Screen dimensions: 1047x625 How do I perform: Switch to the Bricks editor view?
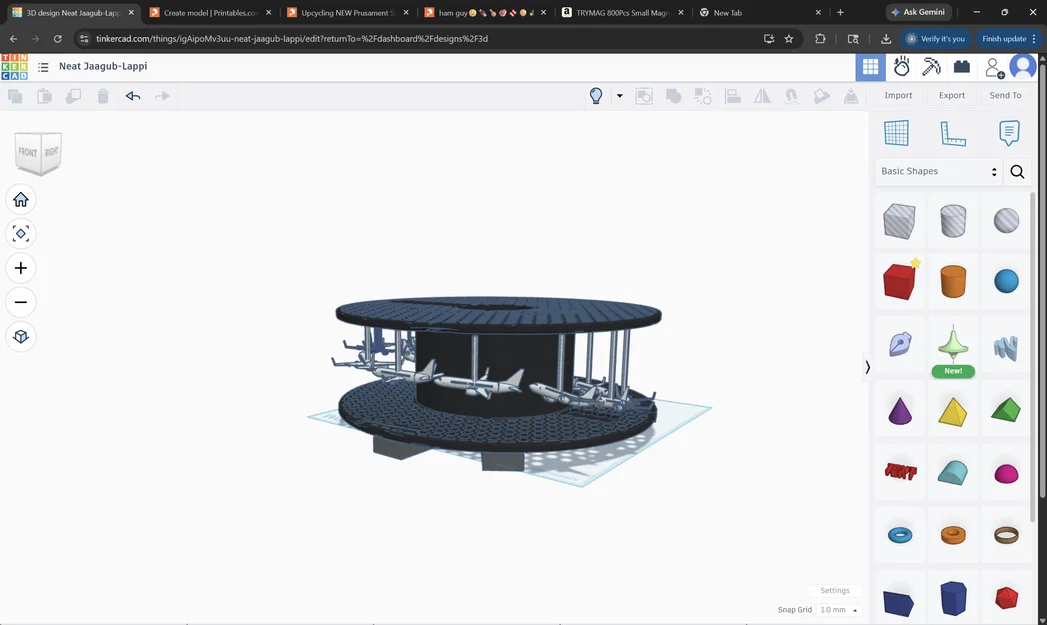(962, 66)
